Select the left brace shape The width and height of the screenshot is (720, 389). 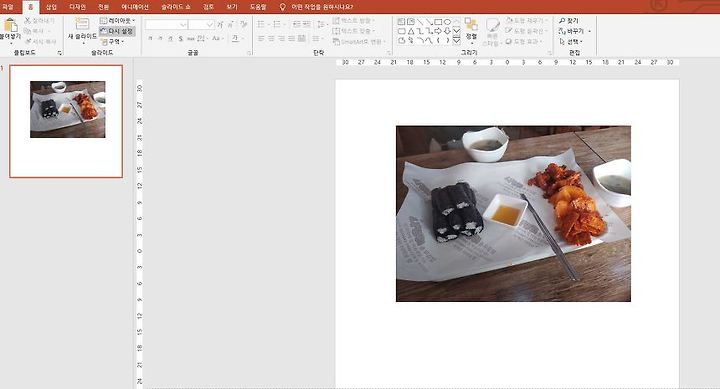click(438, 40)
